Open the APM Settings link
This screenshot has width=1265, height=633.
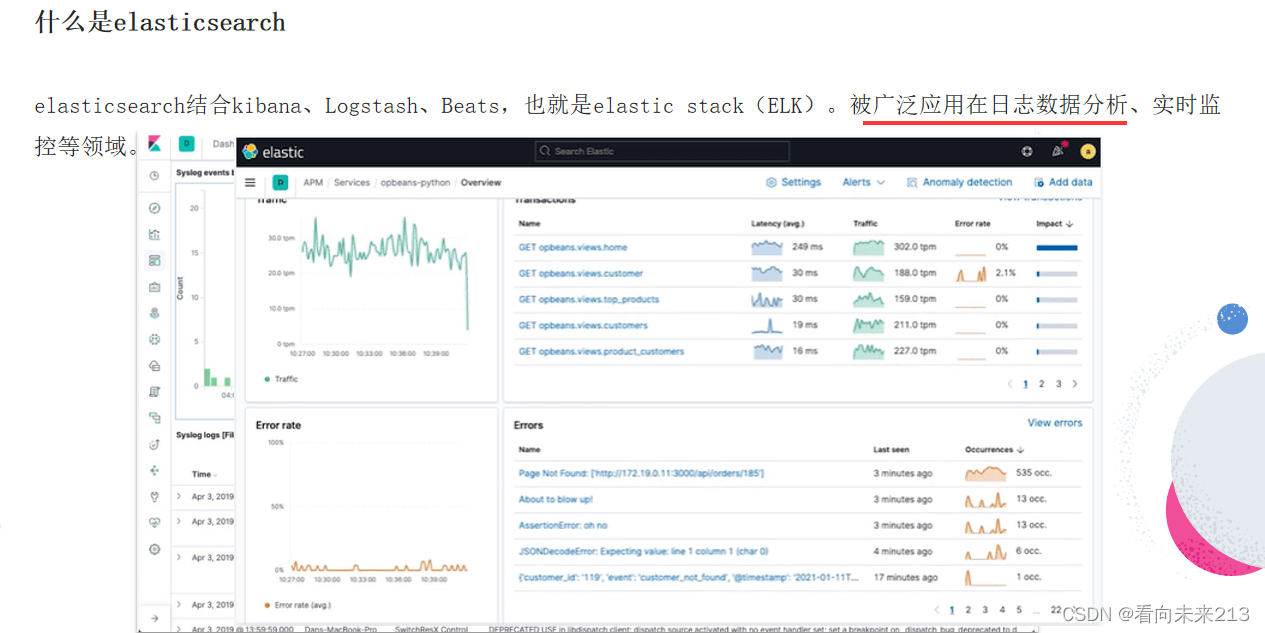click(x=793, y=183)
